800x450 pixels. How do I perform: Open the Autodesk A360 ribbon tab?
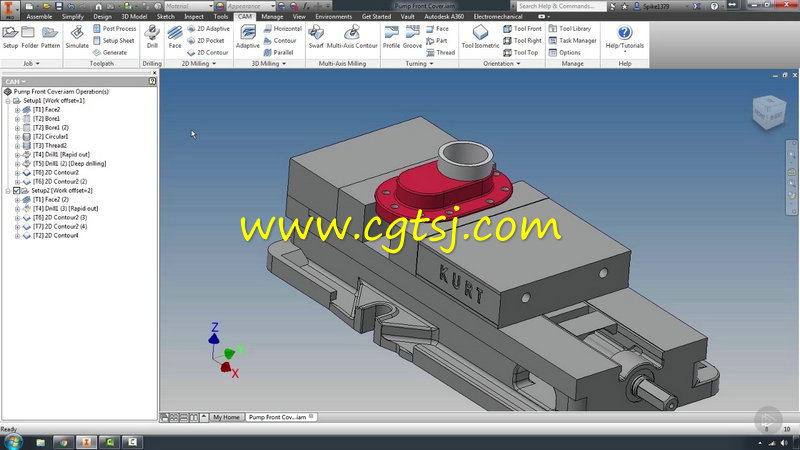[444, 17]
